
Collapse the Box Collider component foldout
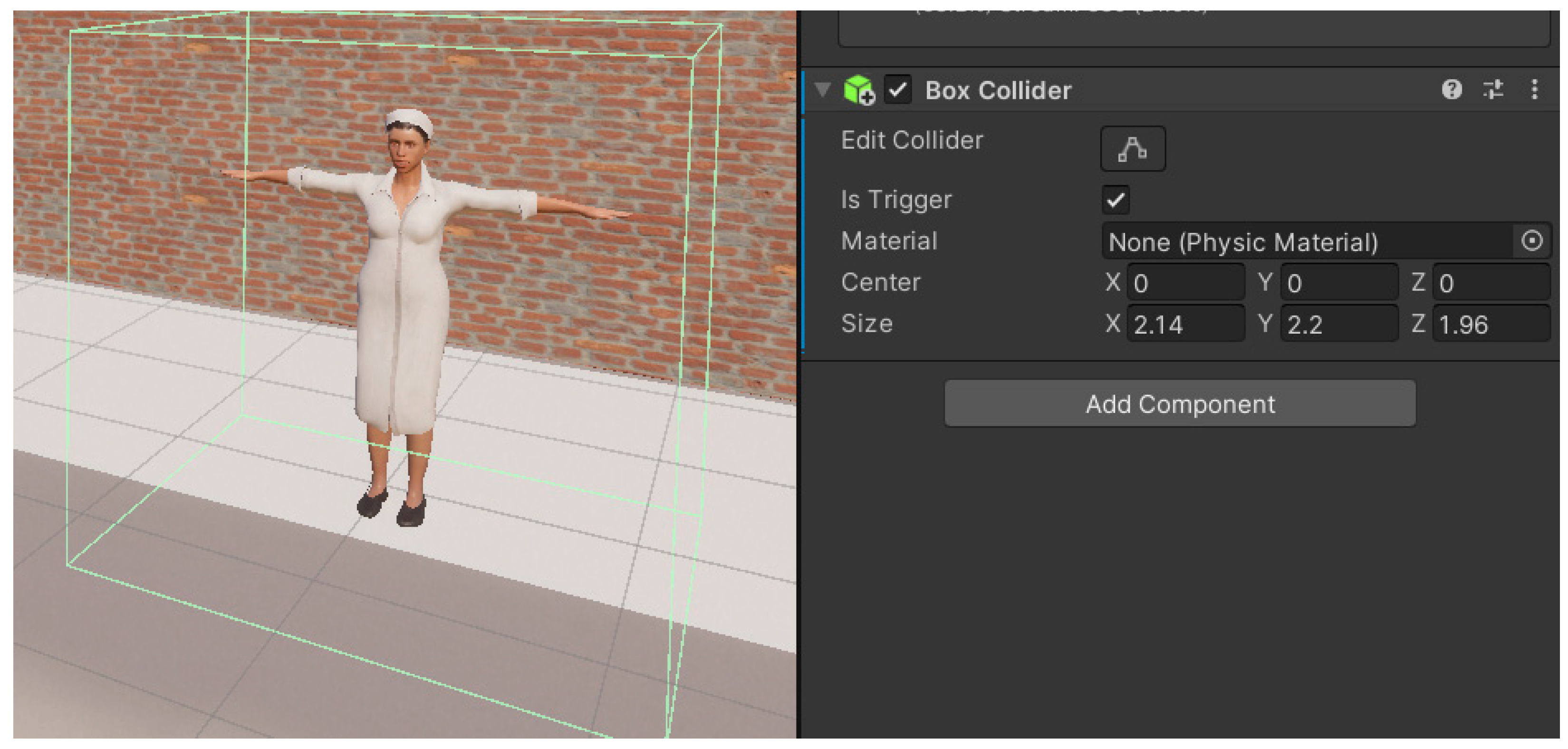point(823,90)
